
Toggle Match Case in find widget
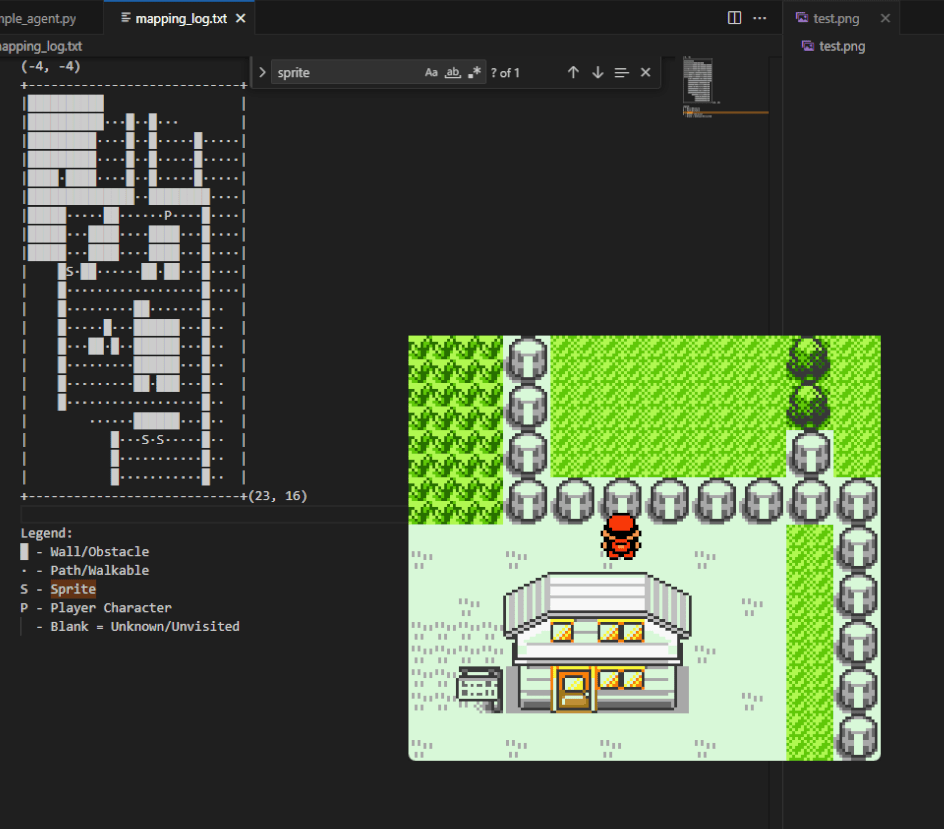click(431, 73)
